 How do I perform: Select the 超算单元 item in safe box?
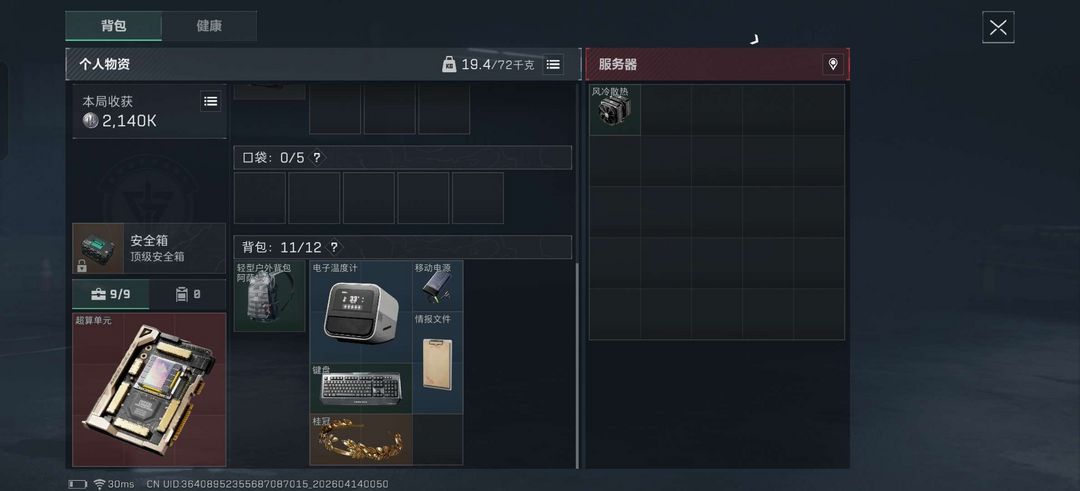tap(149, 389)
